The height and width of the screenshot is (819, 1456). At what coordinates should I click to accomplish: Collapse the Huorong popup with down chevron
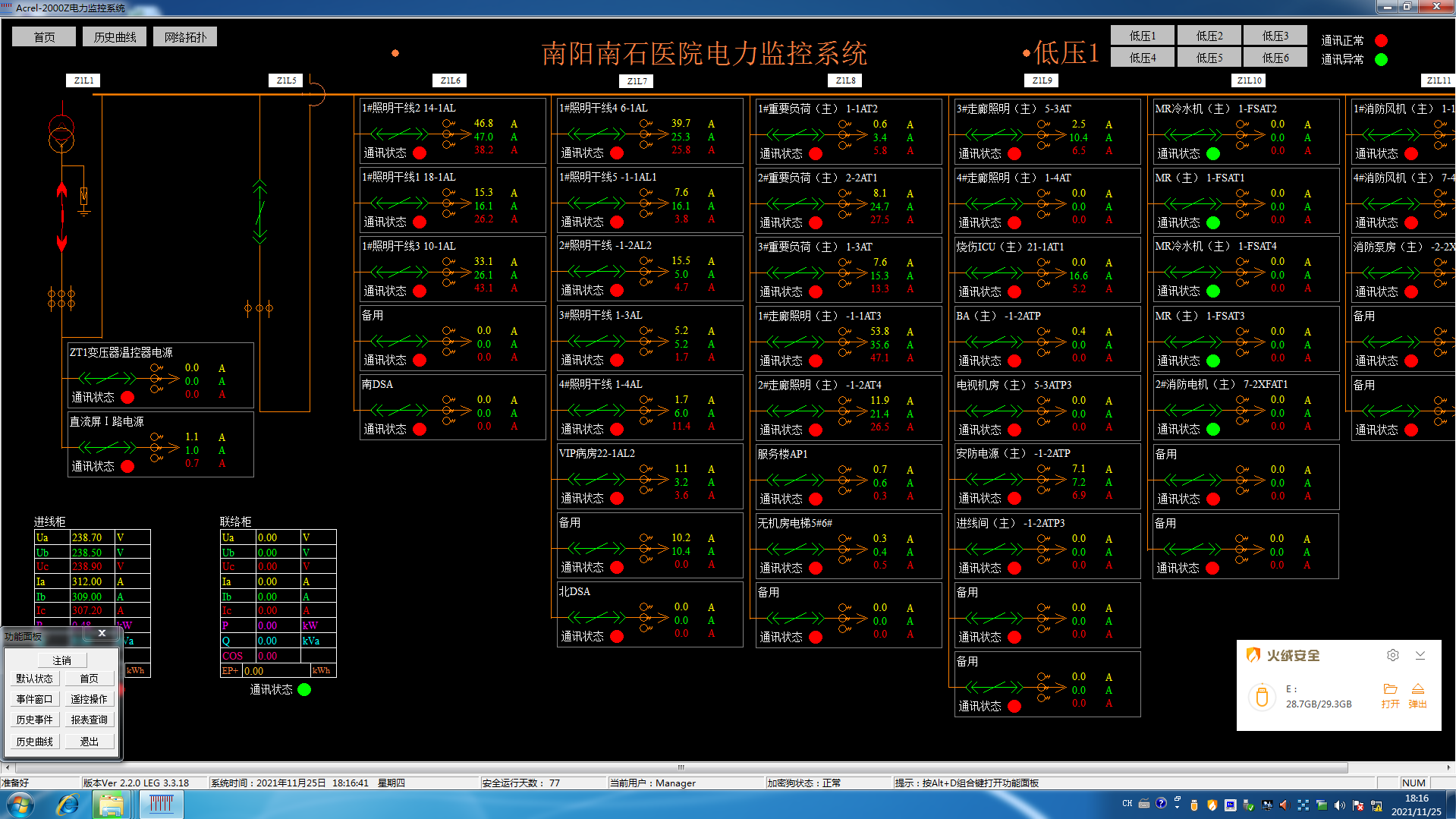pos(1420,655)
